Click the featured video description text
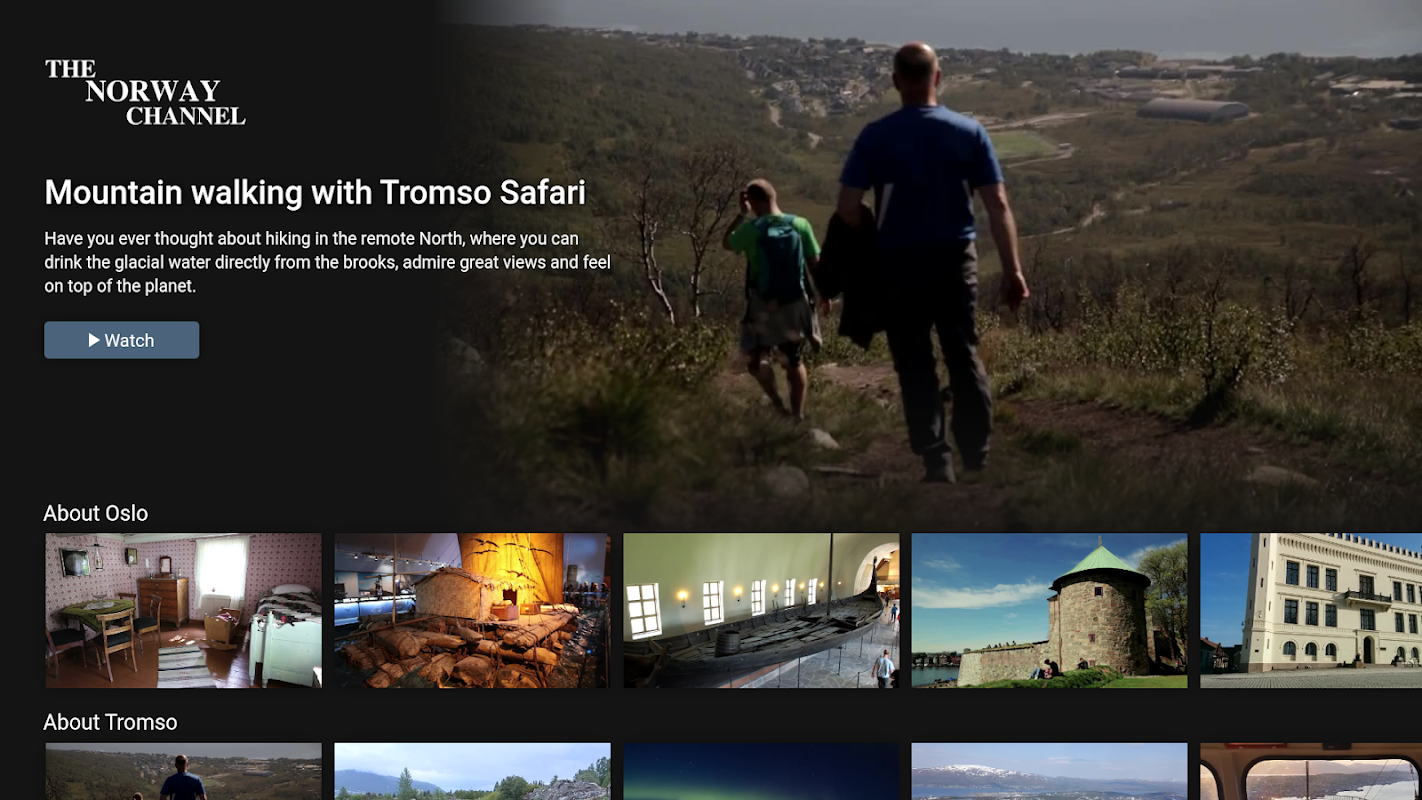Image resolution: width=1422 pixels, height=800 pixels. [x=327, y=262]
